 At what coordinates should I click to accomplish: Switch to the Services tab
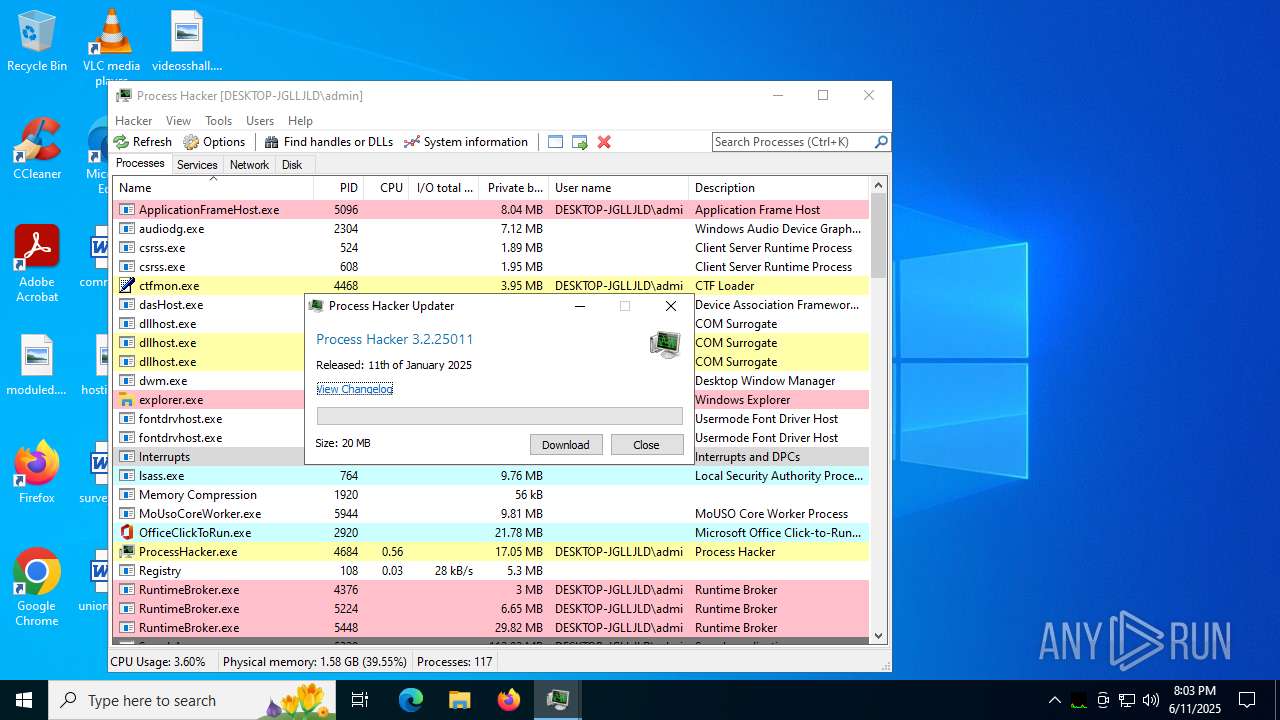197,165
